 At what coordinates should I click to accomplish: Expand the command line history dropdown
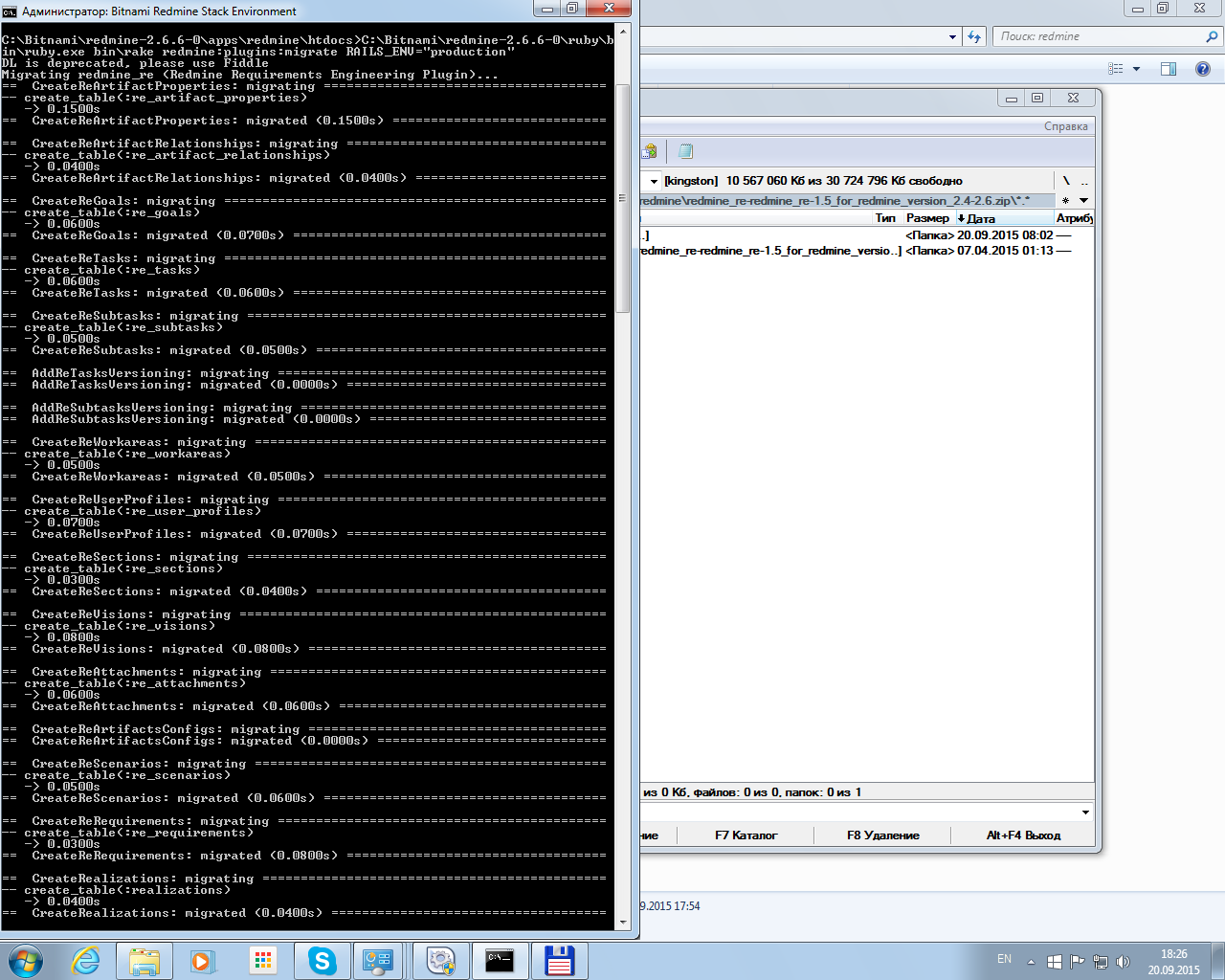1085,813
